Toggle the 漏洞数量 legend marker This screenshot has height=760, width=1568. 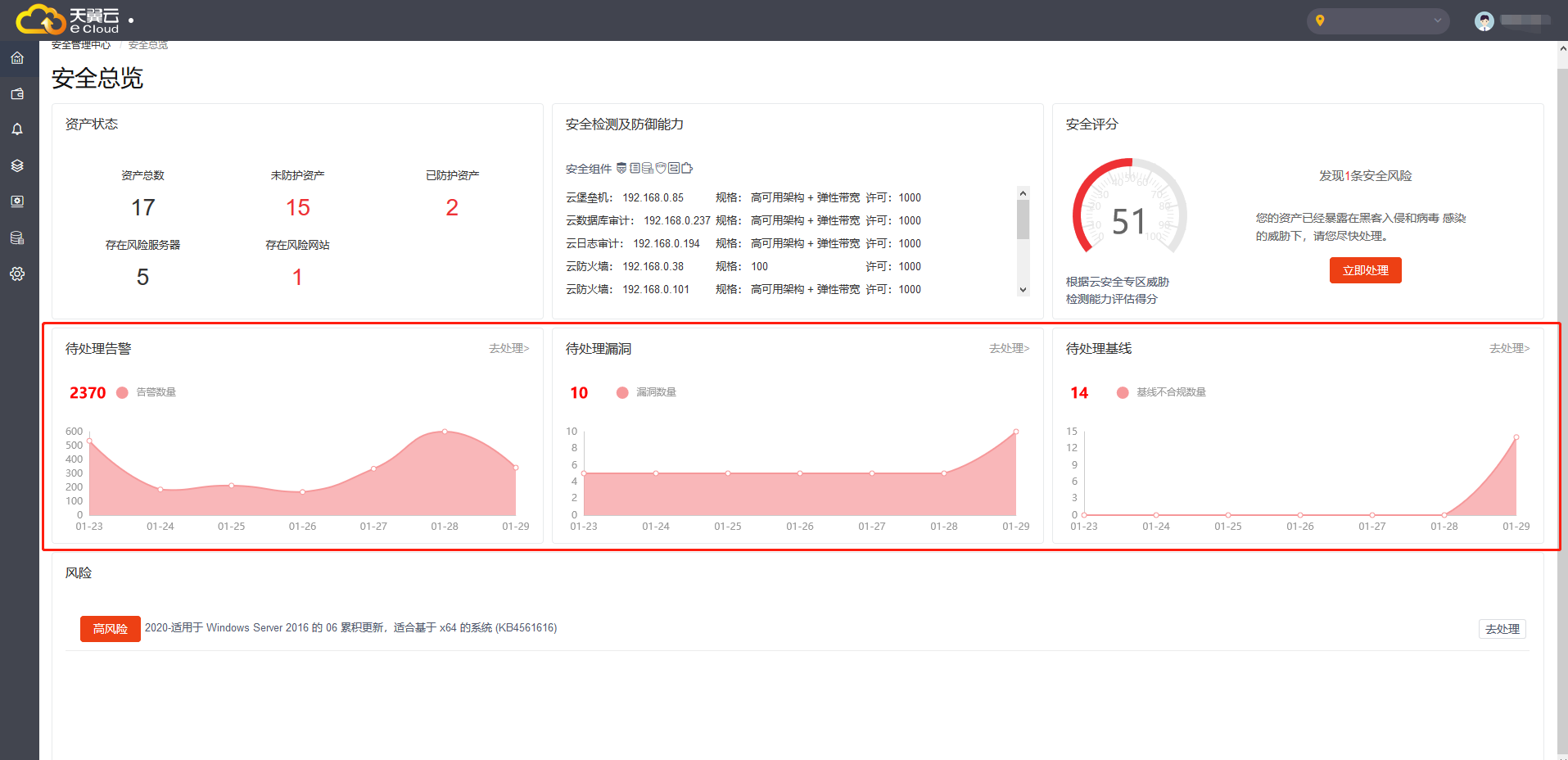622,392
